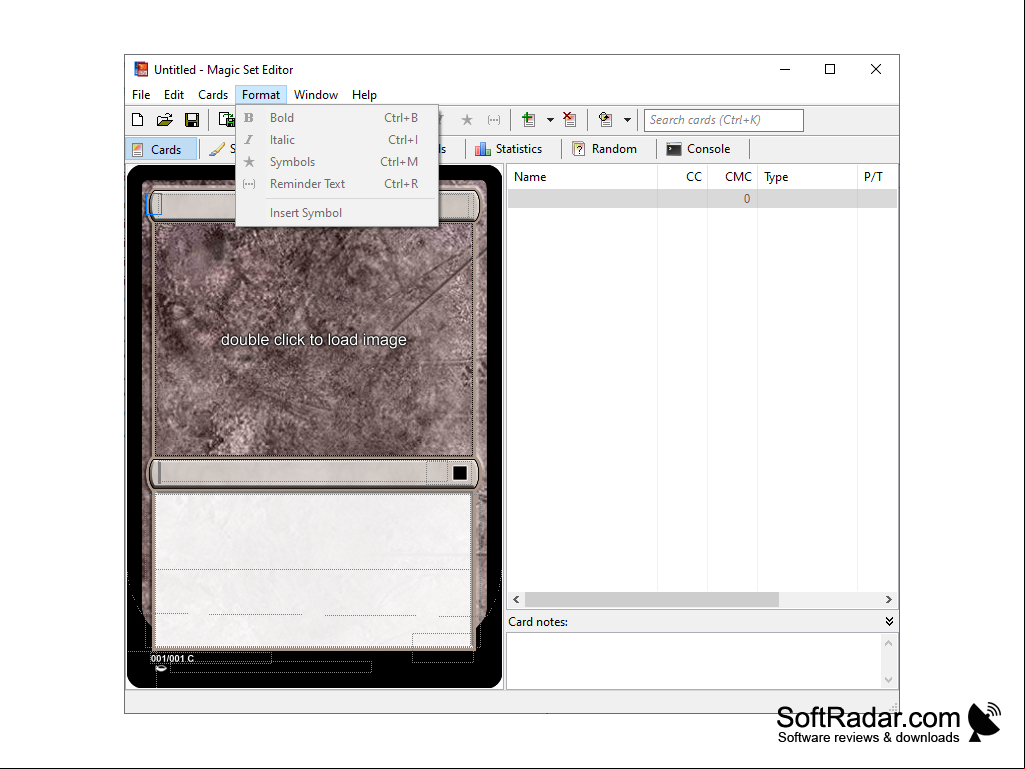Click the card type line field
The width and height of the screenshot is (1025, 769).
click(x=292, y=473)
